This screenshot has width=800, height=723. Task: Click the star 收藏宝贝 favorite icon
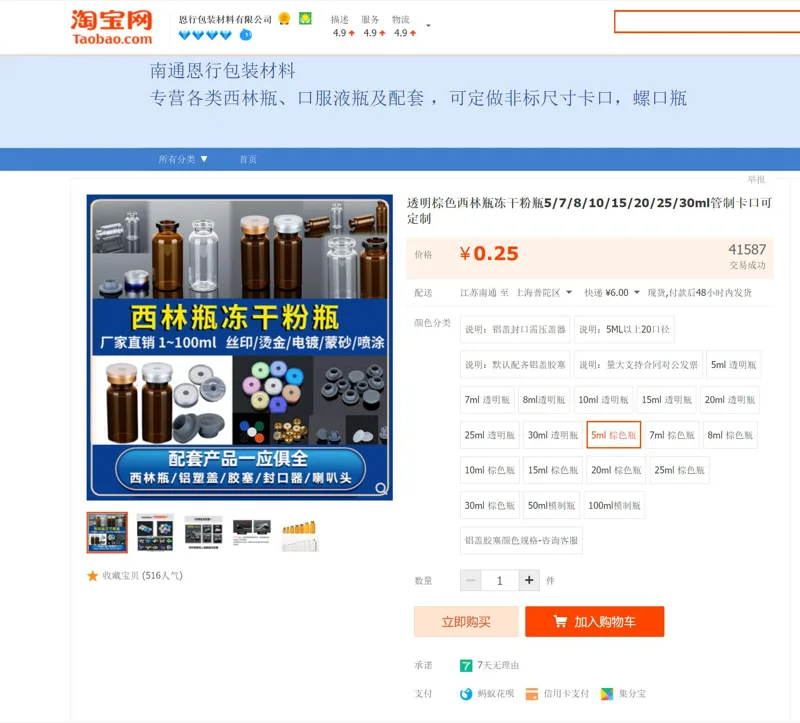click(92, 576)
